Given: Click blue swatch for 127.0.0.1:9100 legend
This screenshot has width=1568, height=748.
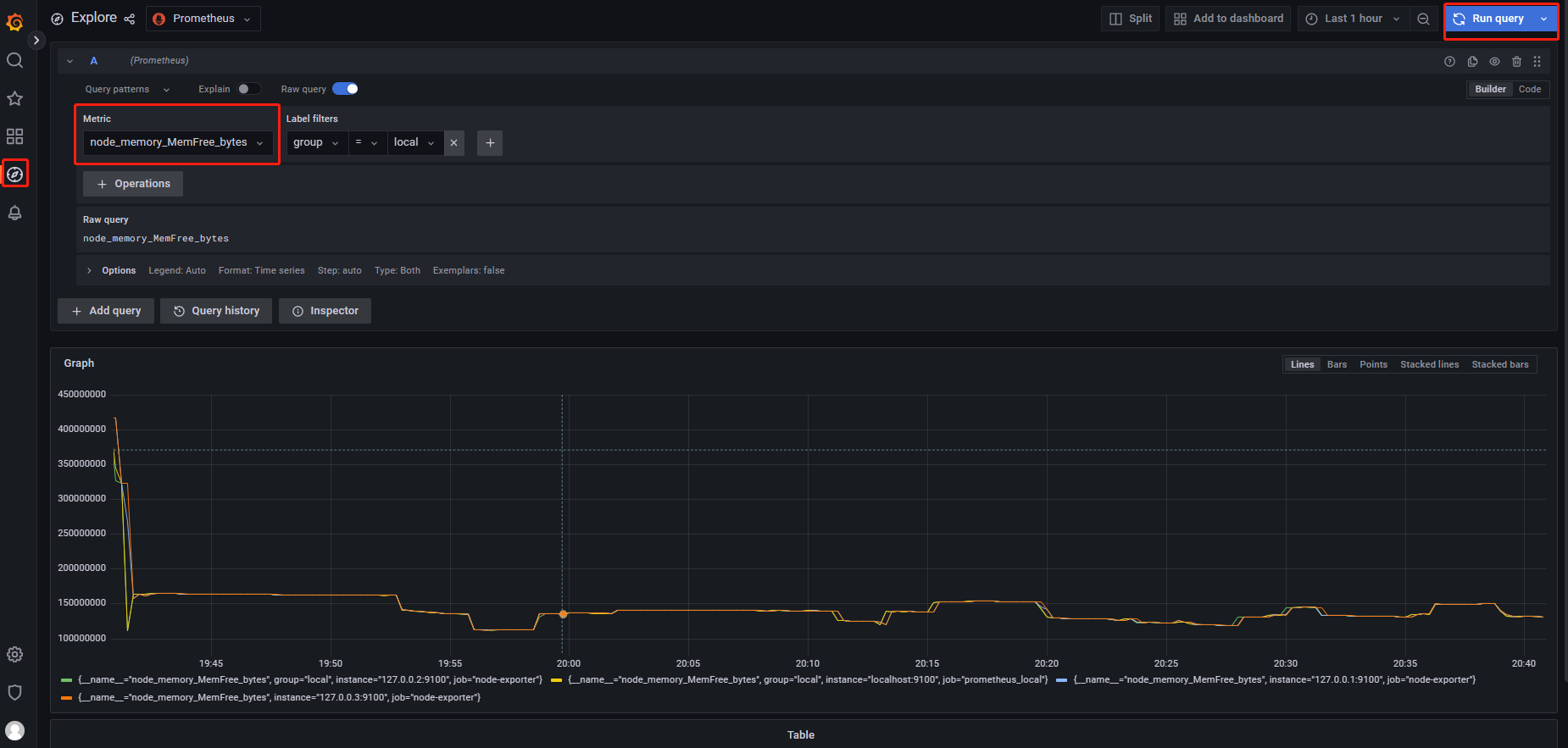Looking at the screenshot, I should coord(1061,680).
